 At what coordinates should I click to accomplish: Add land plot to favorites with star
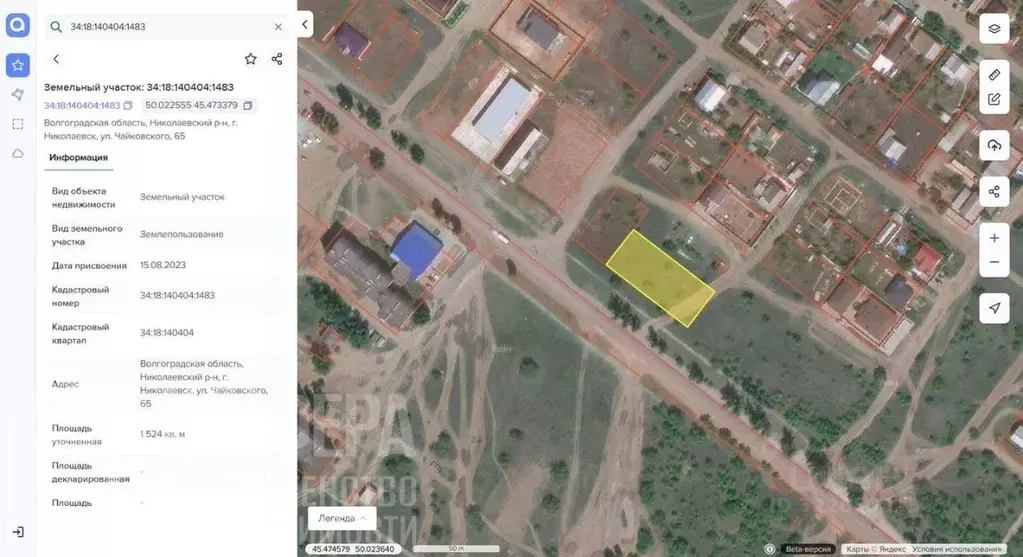(250, 59)
